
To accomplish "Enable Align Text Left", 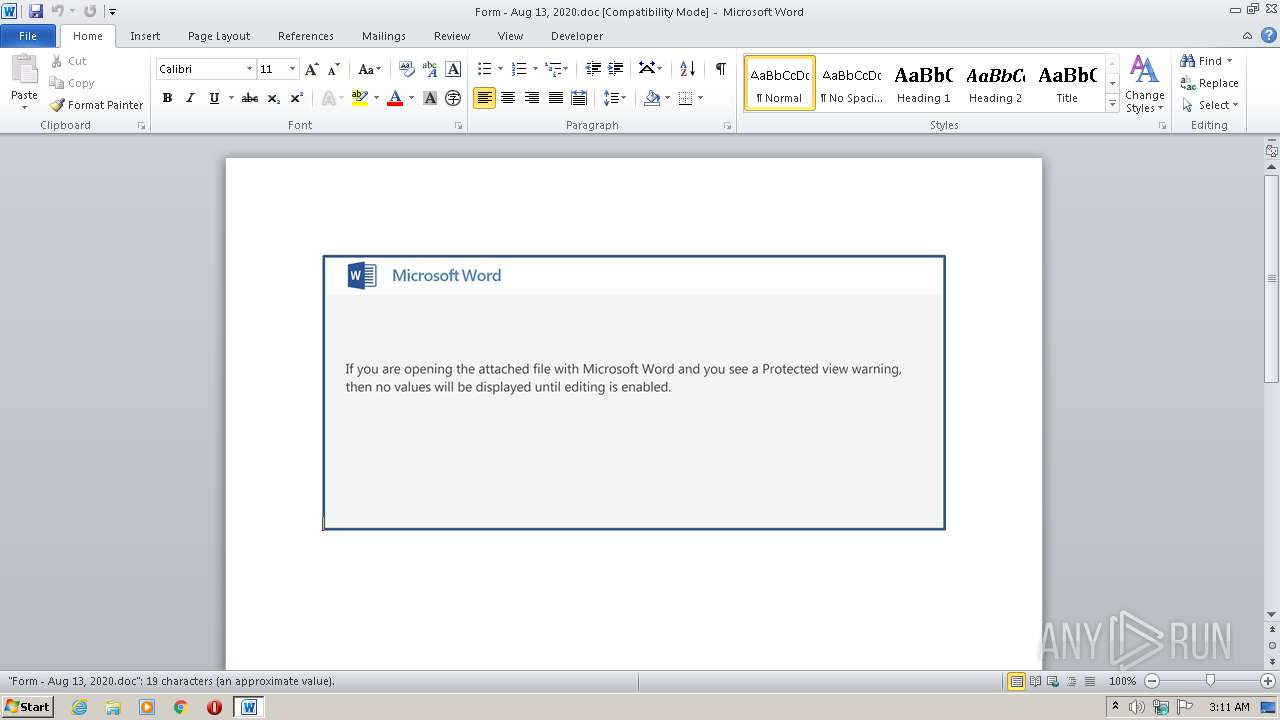I will click(x=484, y=98).
